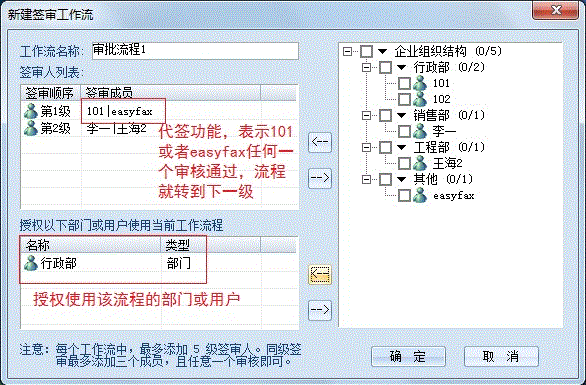Click the 第1级 signer level icon
Viewport: 586px width, 385px height.
coord(31,111)
